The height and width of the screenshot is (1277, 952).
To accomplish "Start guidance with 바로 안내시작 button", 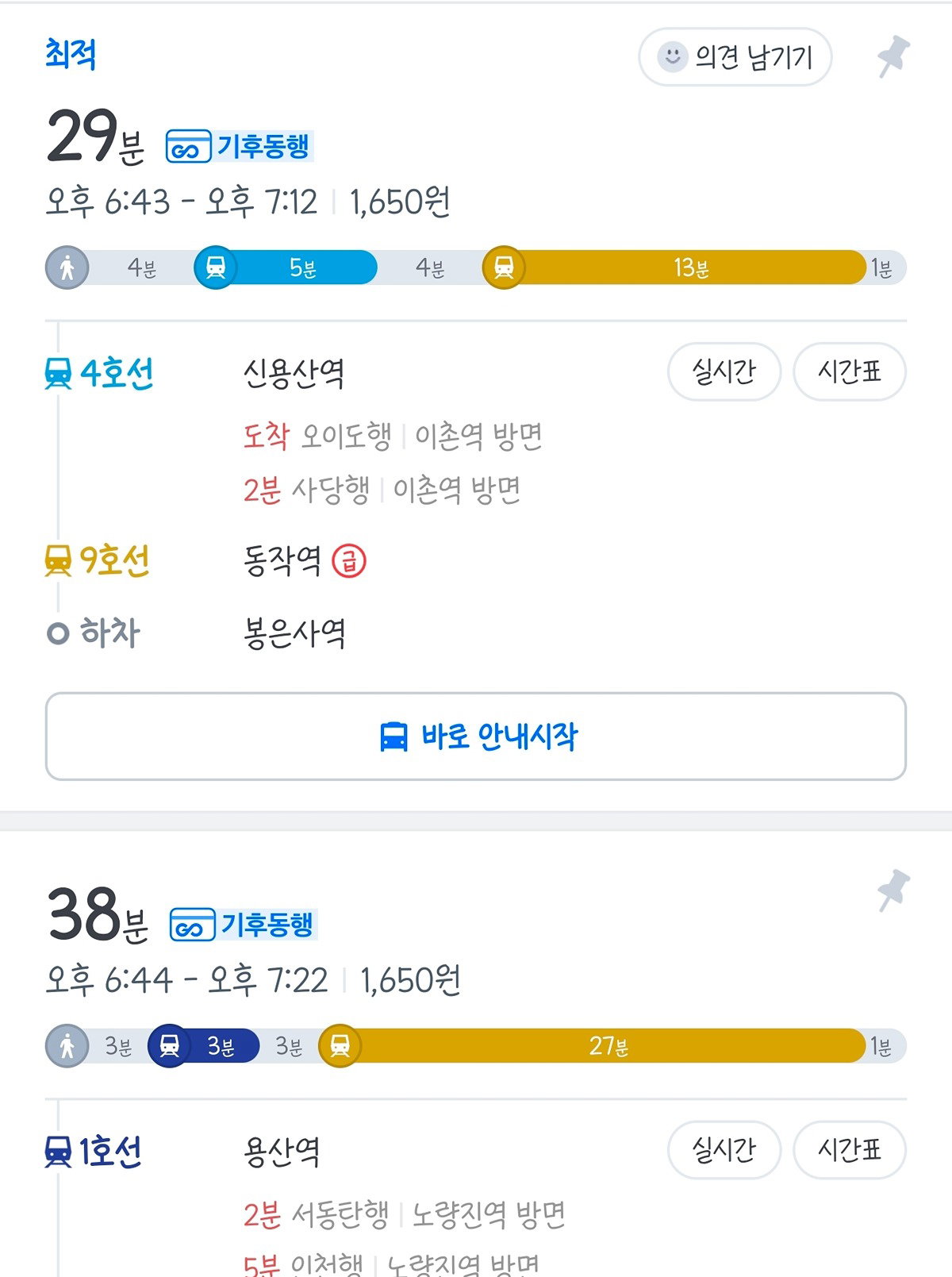I will tap(476, 737).
